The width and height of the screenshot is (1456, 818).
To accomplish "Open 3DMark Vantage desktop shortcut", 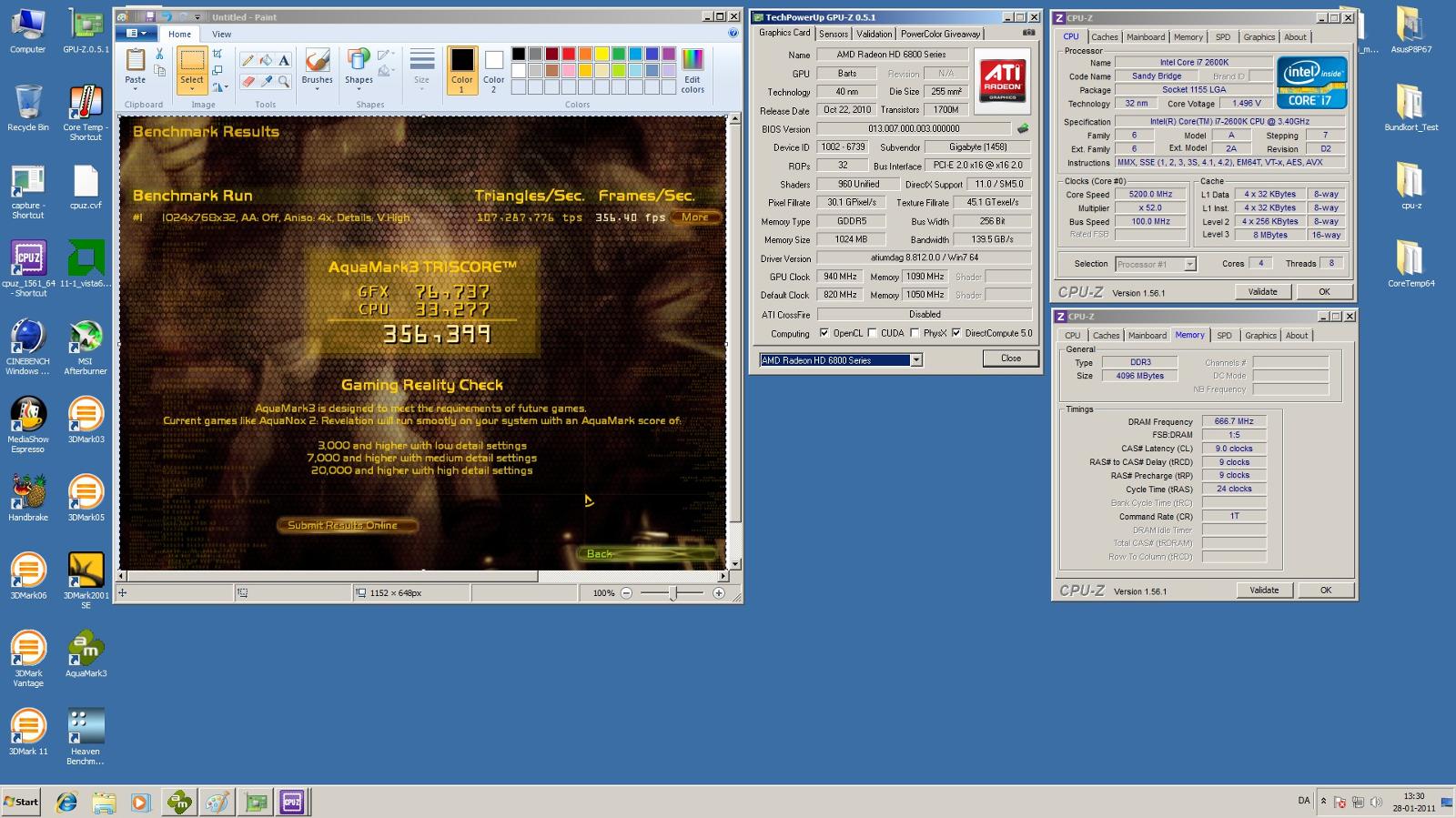I will tap(28, 659).
